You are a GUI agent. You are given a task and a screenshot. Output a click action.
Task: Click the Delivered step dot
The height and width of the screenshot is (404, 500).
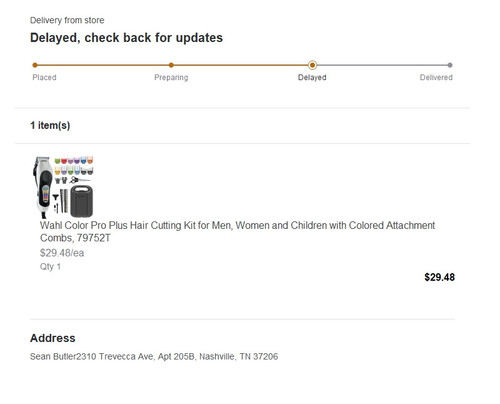pyautogui.click(x=450, y=65)
